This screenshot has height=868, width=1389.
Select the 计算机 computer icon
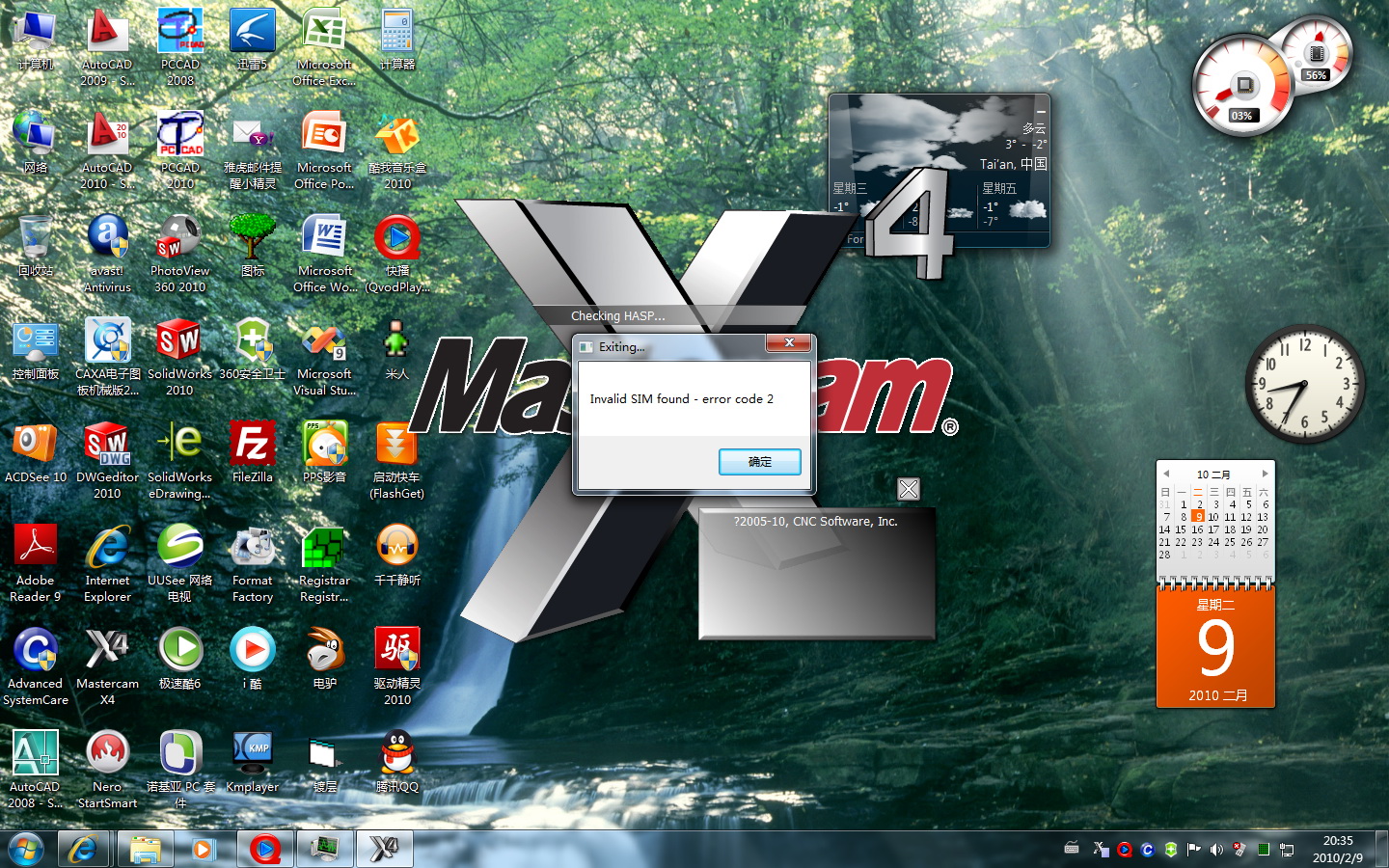(36, 41)
